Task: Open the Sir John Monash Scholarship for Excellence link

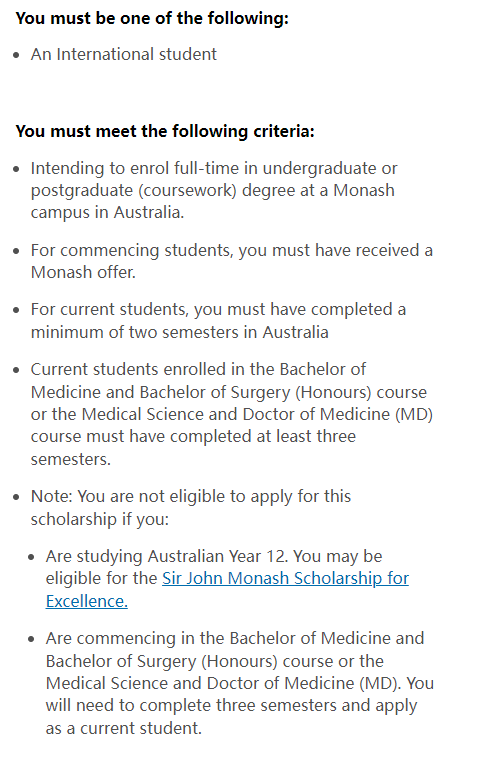Action: (x=285, y=579)
